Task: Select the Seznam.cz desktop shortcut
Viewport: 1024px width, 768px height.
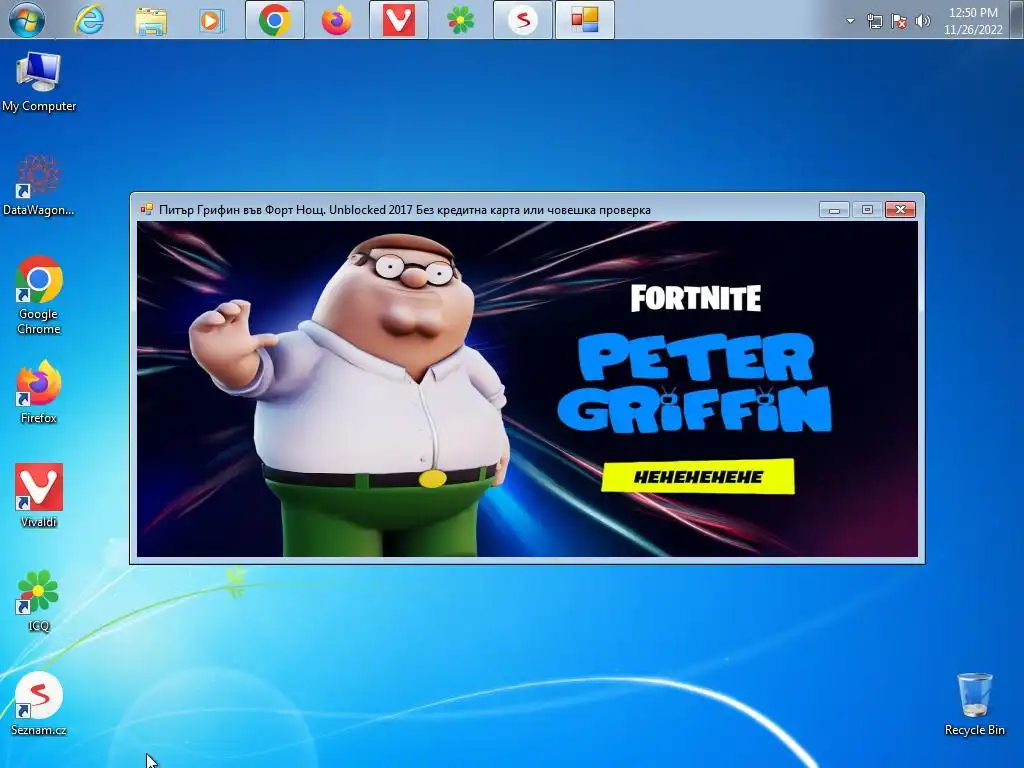Action: pos(39,704)
